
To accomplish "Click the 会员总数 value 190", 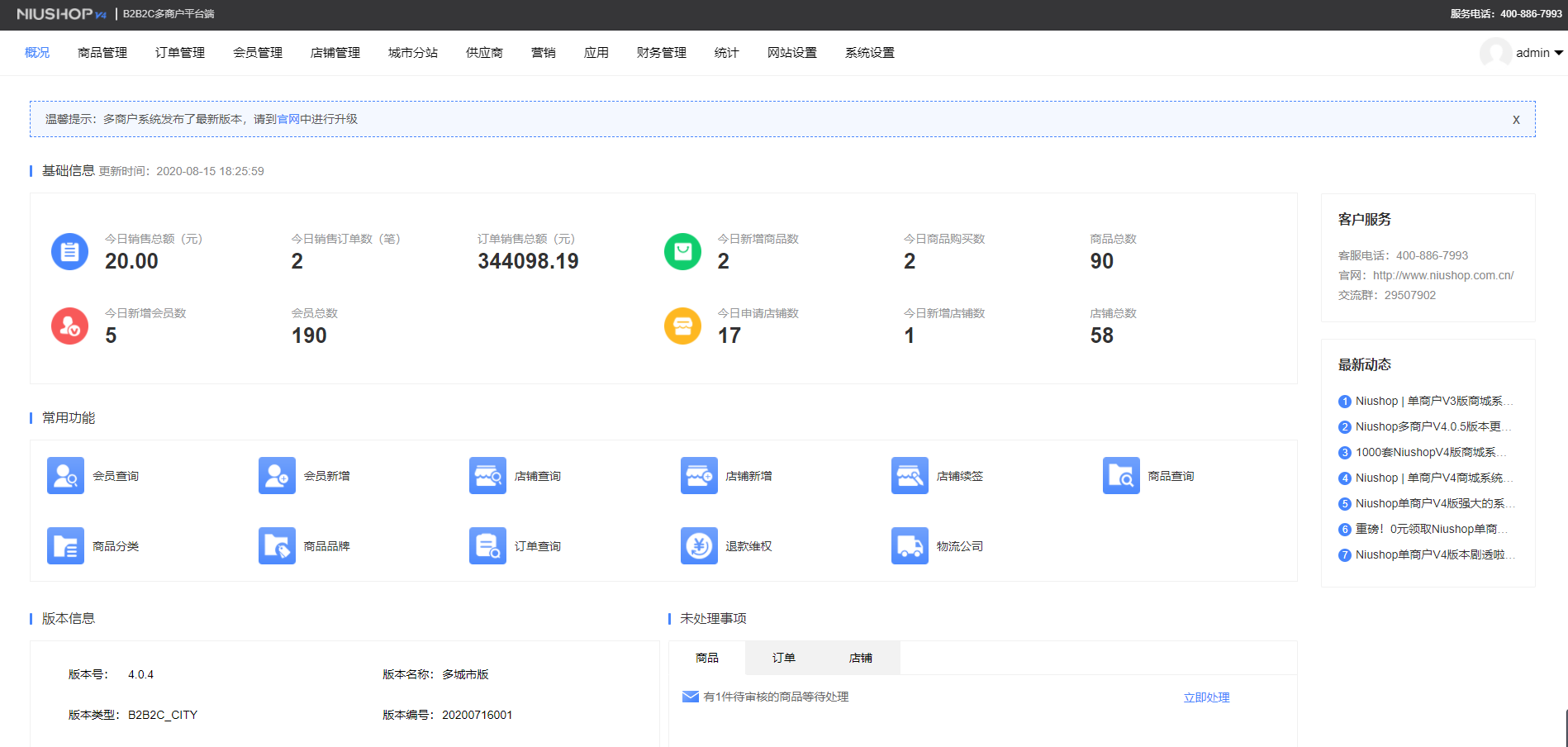I will tap(309, 335).
